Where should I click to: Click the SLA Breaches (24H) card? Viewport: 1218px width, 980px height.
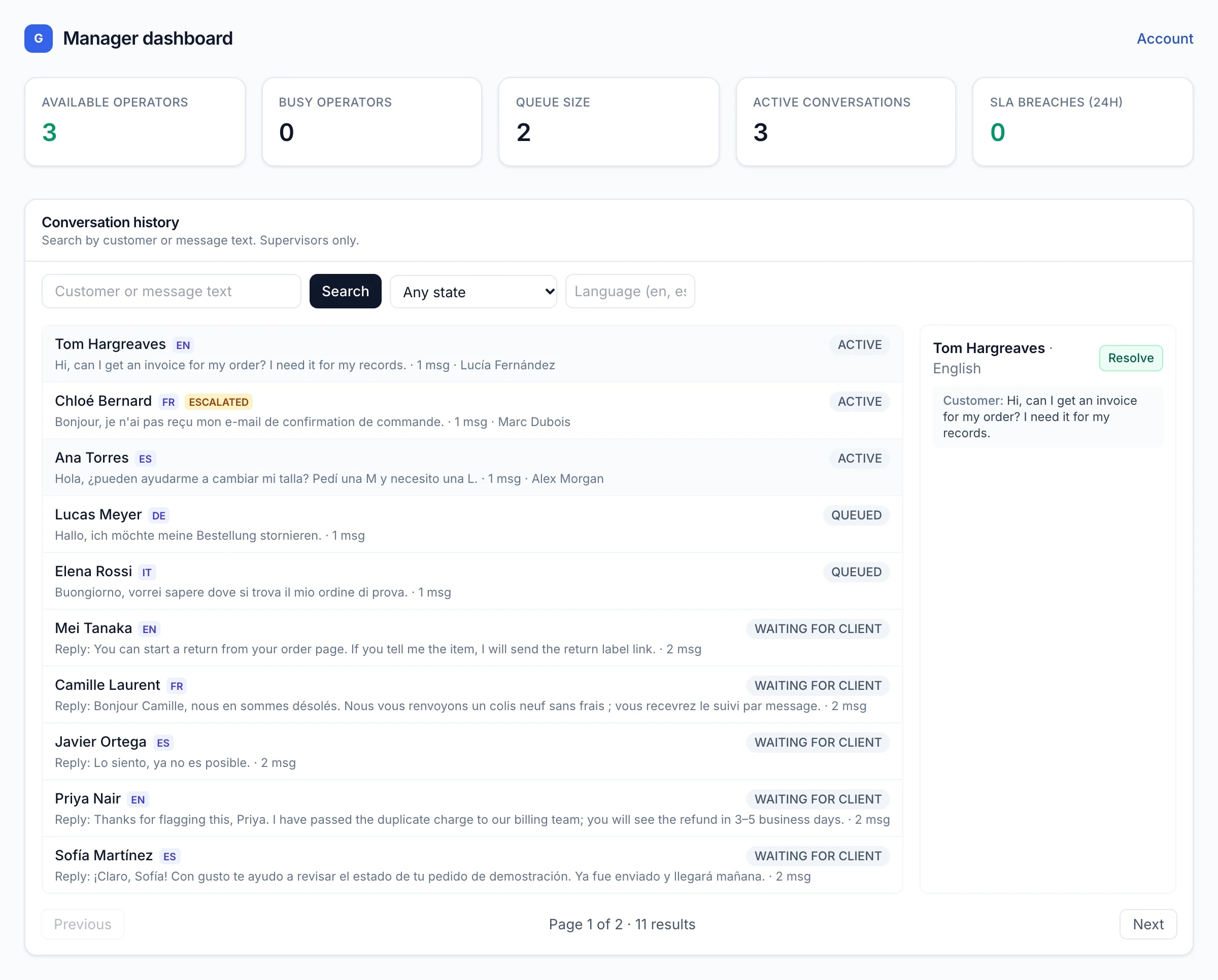(1083, 122)
